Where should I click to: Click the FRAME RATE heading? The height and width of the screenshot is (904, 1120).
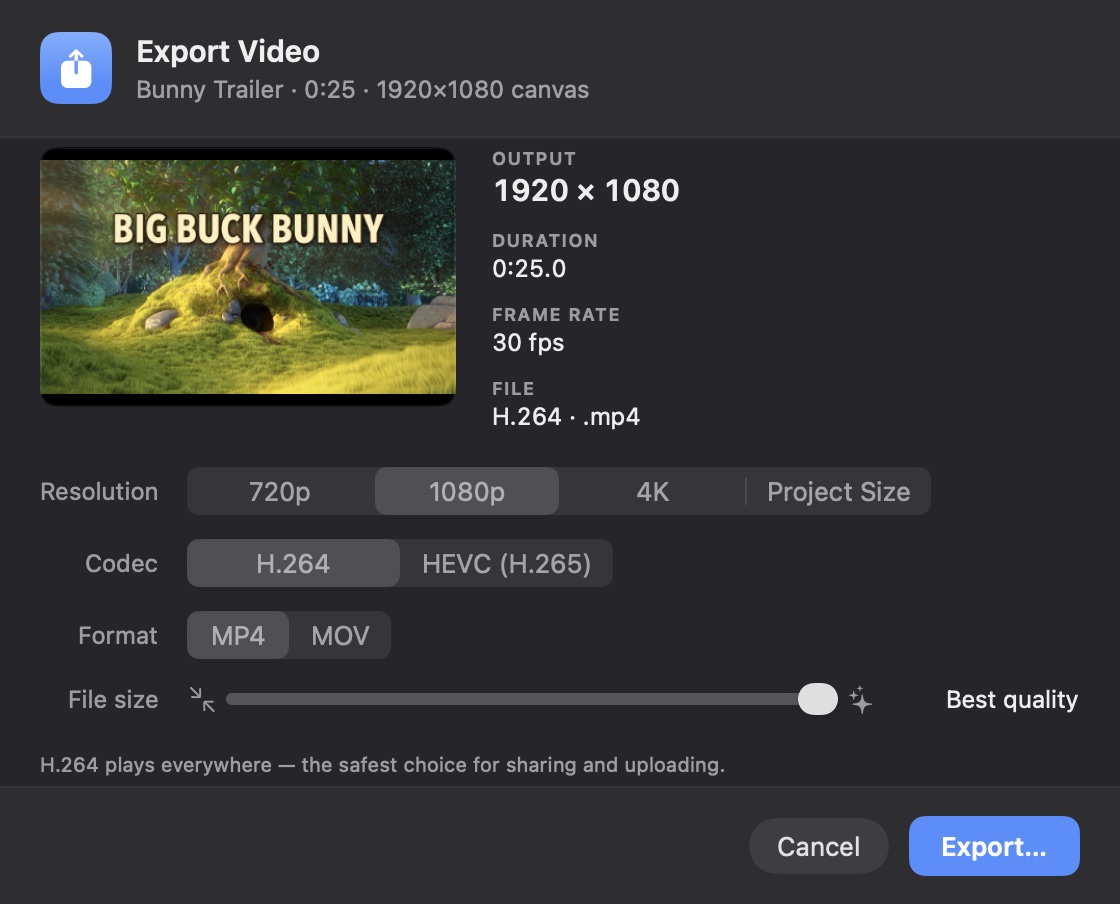click(556, 315)
